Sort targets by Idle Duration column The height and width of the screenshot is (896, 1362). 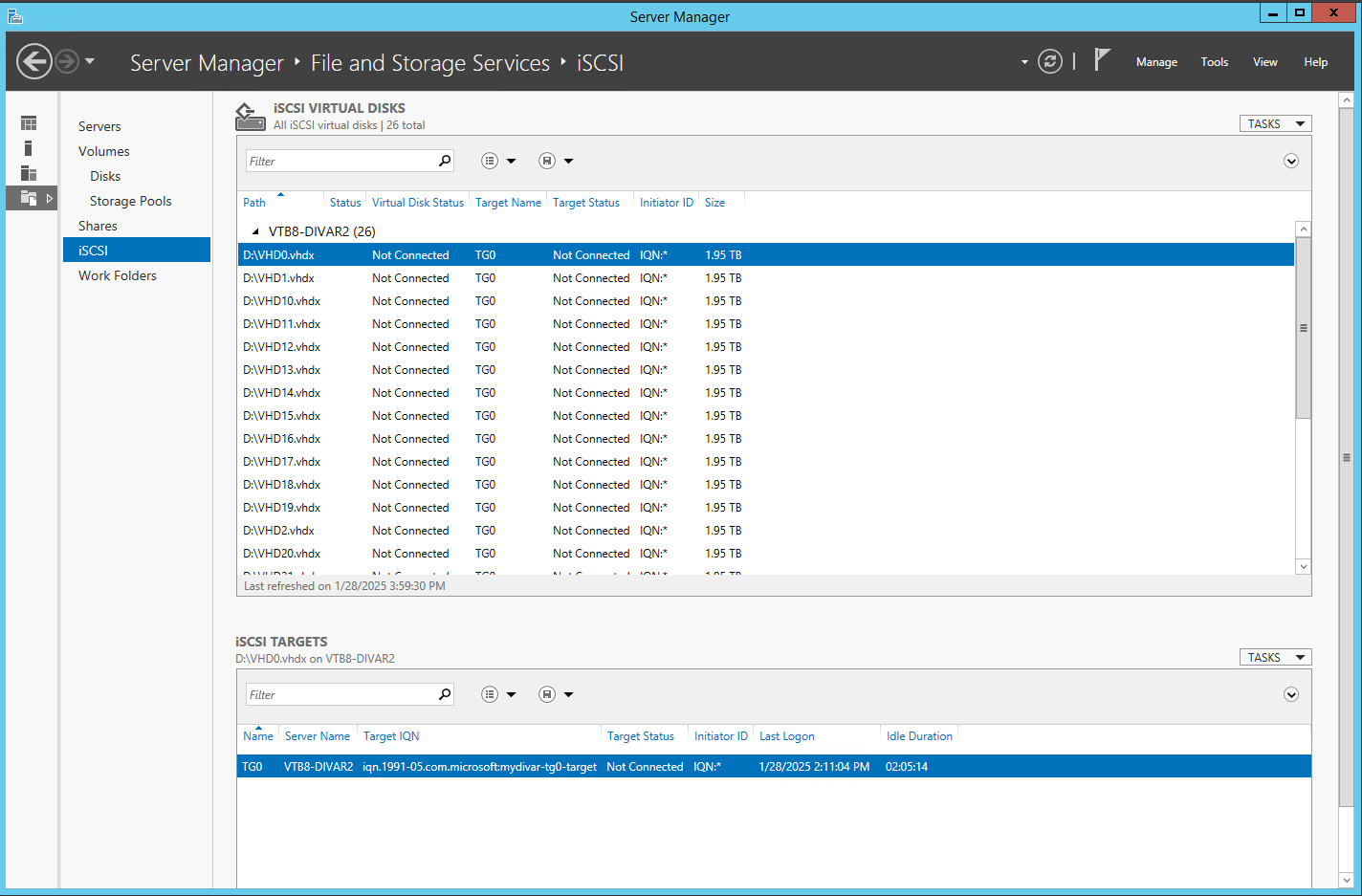pos(919,736)
